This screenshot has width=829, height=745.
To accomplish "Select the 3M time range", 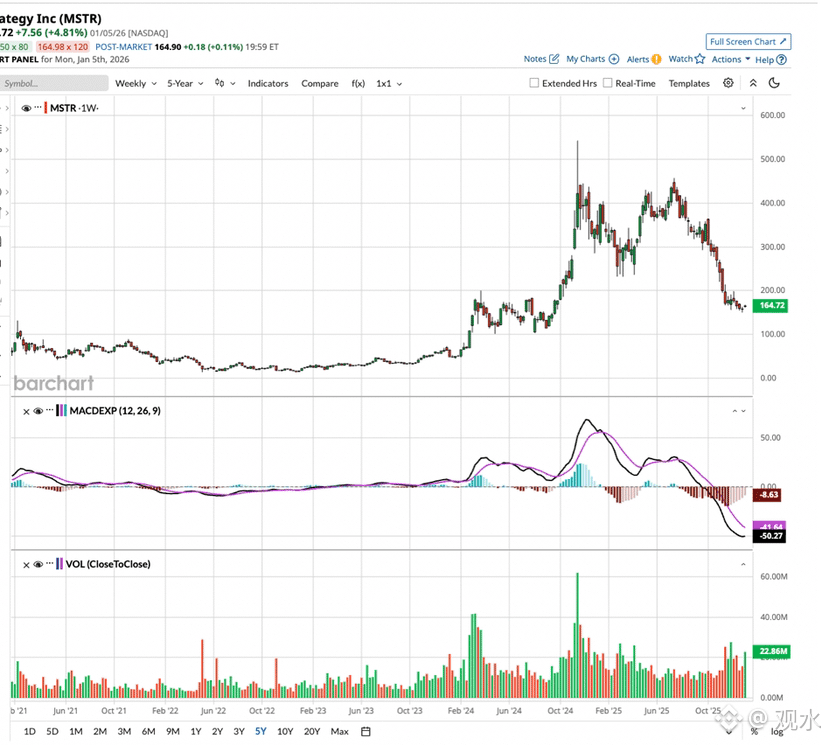I will click(124, 731).
